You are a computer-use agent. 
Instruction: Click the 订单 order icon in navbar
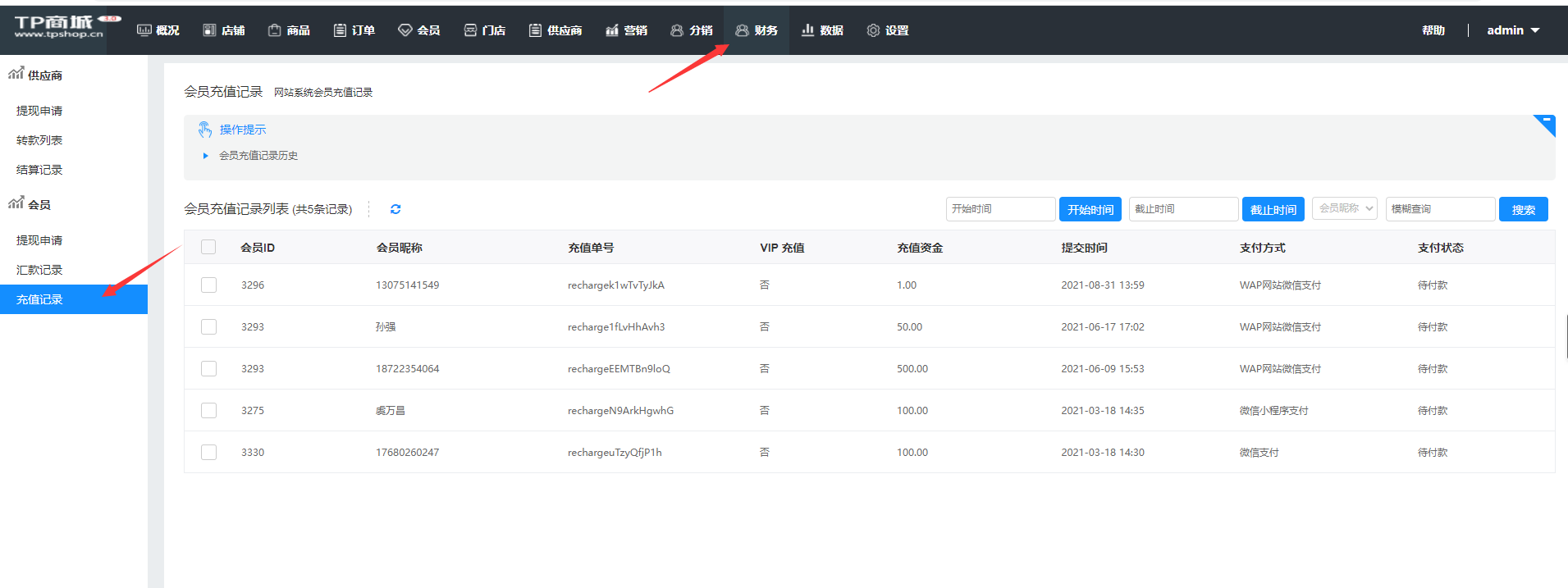point(340,30)
